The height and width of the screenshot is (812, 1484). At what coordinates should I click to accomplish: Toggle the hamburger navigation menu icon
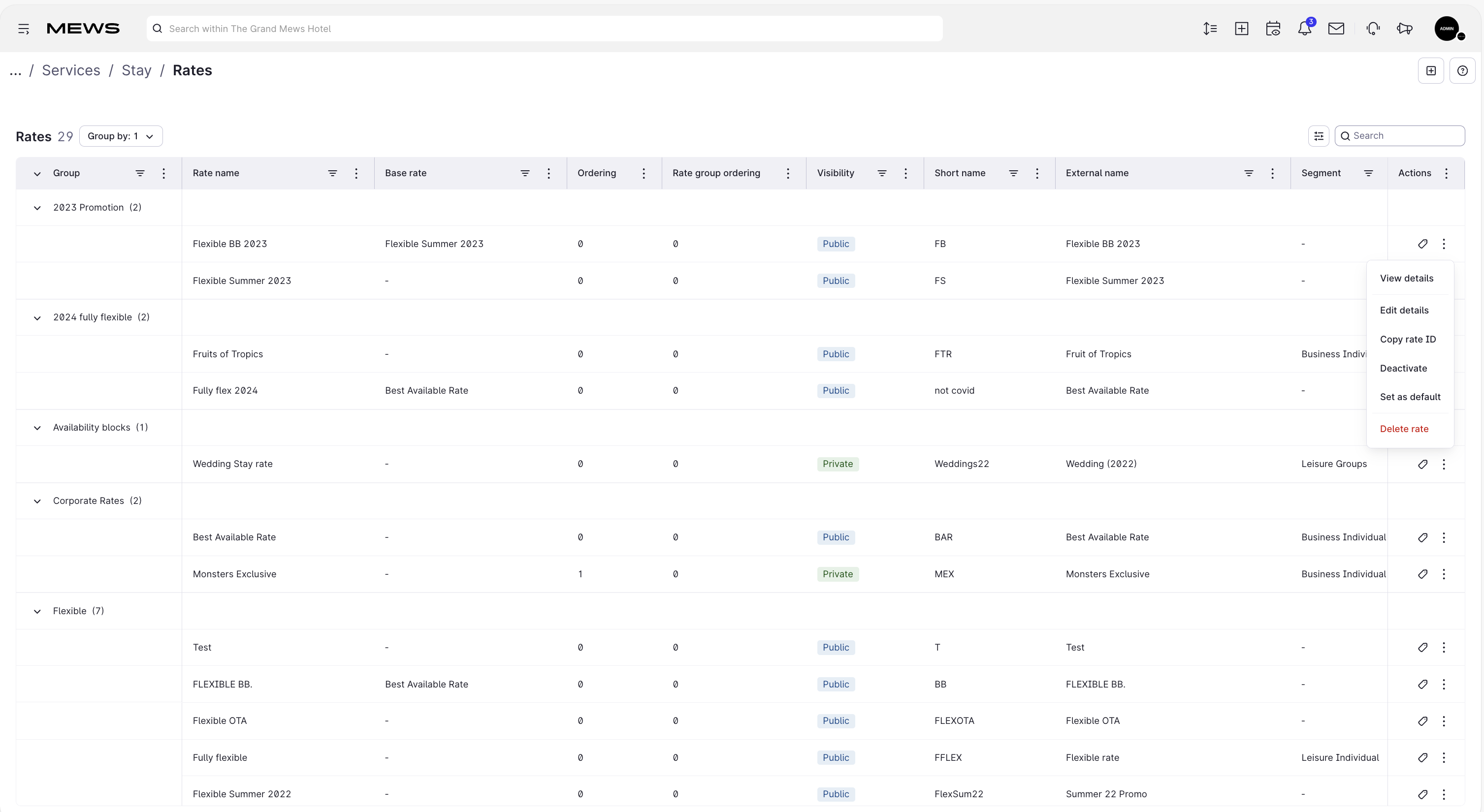pyautogui.click(x=24, y=29)
